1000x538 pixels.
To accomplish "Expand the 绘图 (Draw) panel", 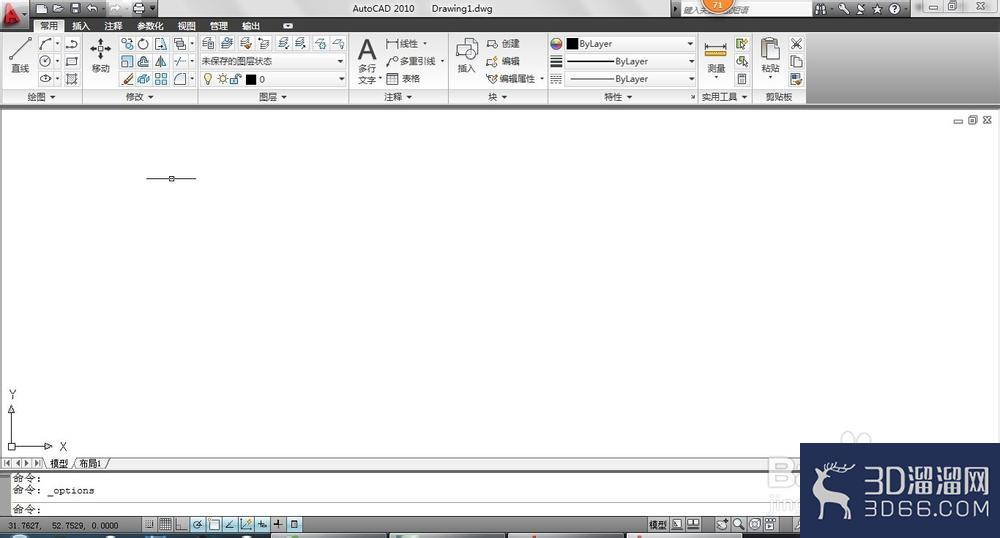I will pos(41,97).
